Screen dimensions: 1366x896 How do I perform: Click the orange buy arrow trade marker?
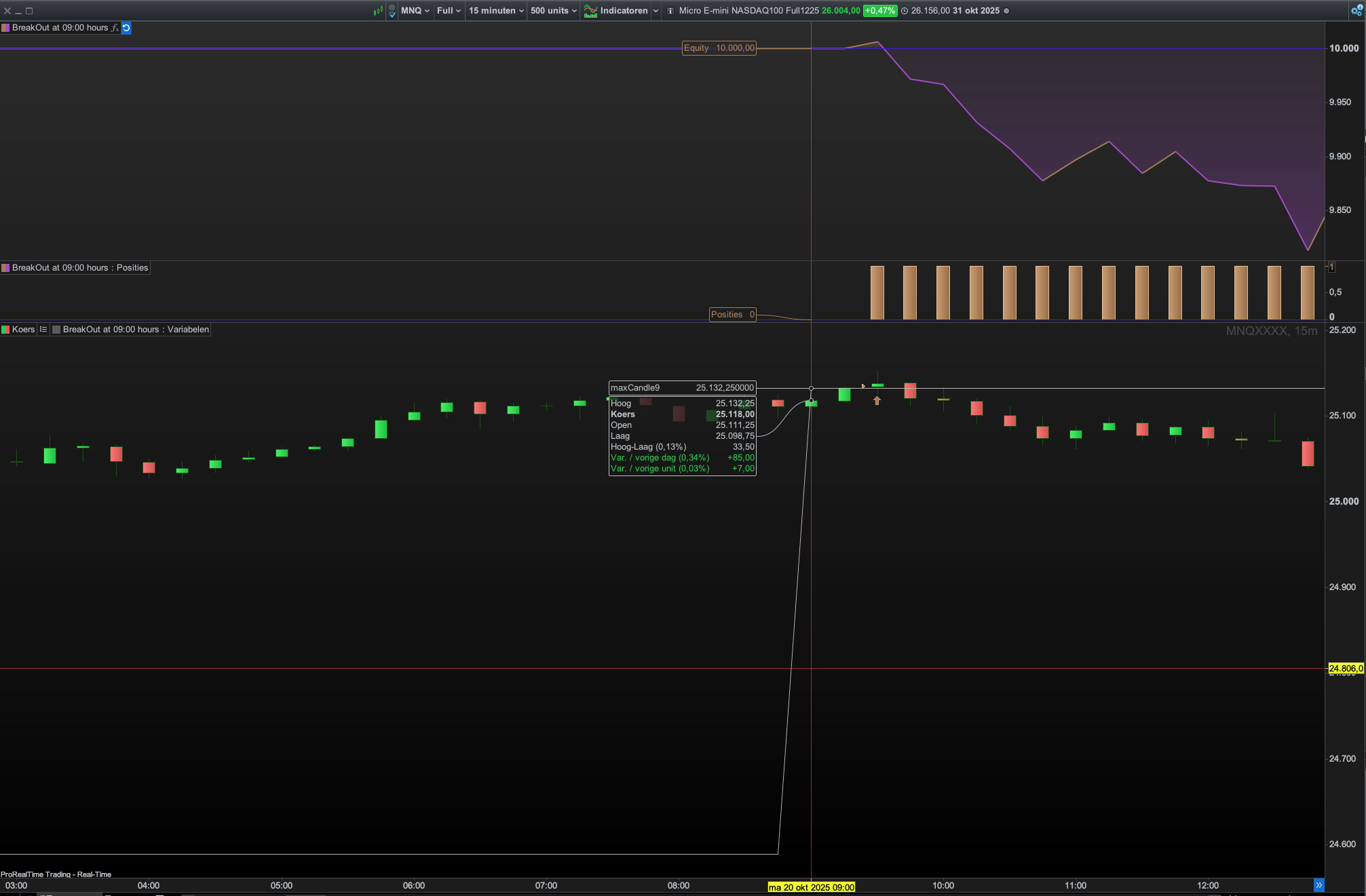tap(877, 401)
